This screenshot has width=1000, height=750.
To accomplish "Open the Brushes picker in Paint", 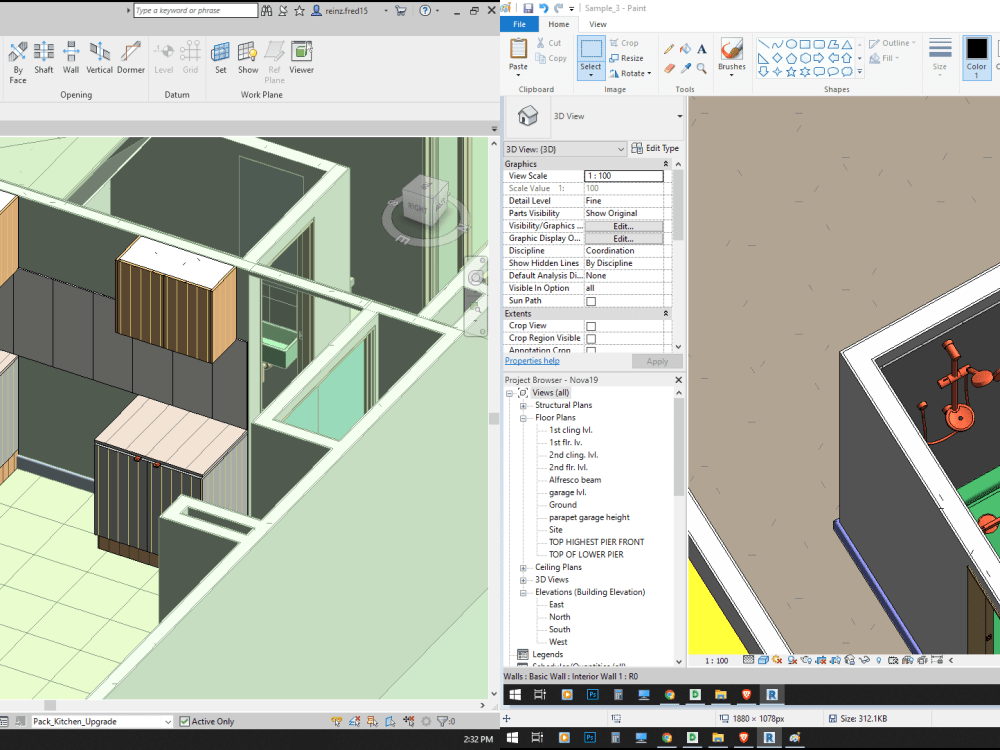I will 731,57.
